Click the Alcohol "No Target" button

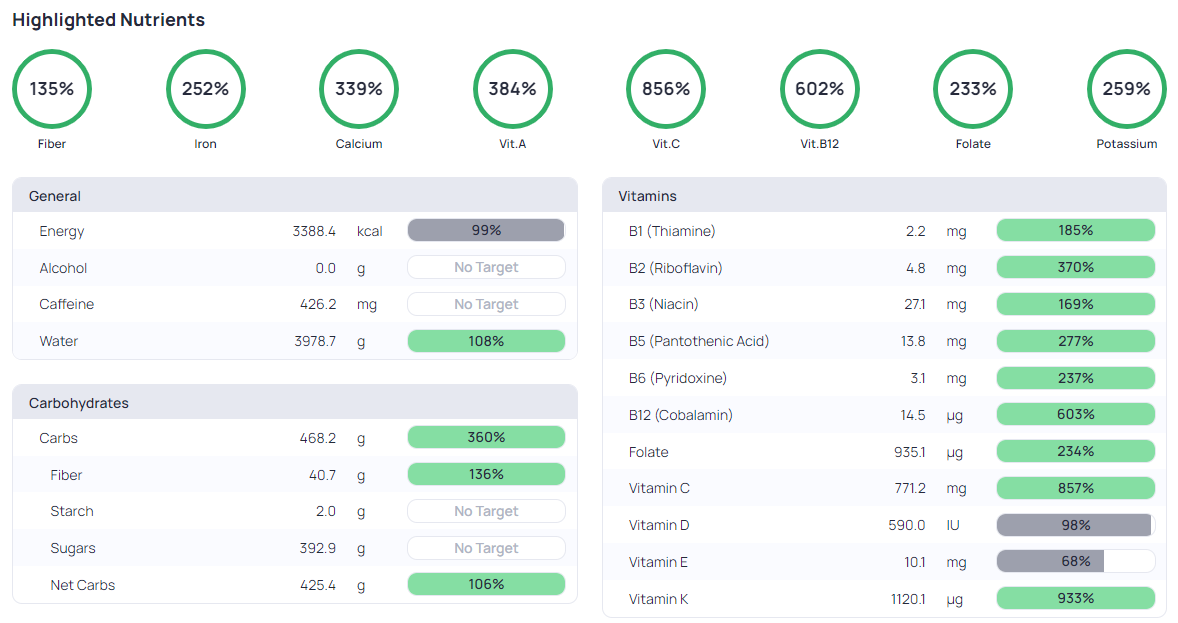tap(486, 268)
